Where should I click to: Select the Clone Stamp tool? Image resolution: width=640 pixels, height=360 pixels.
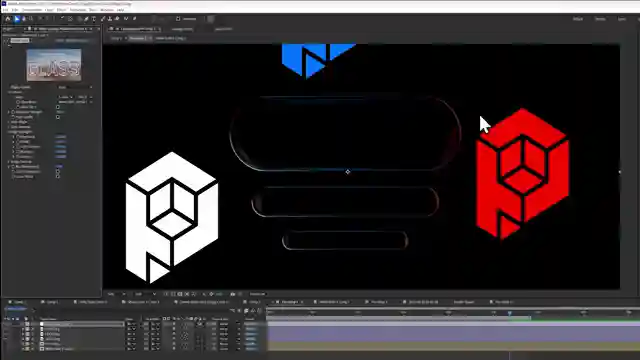point(109,19)
